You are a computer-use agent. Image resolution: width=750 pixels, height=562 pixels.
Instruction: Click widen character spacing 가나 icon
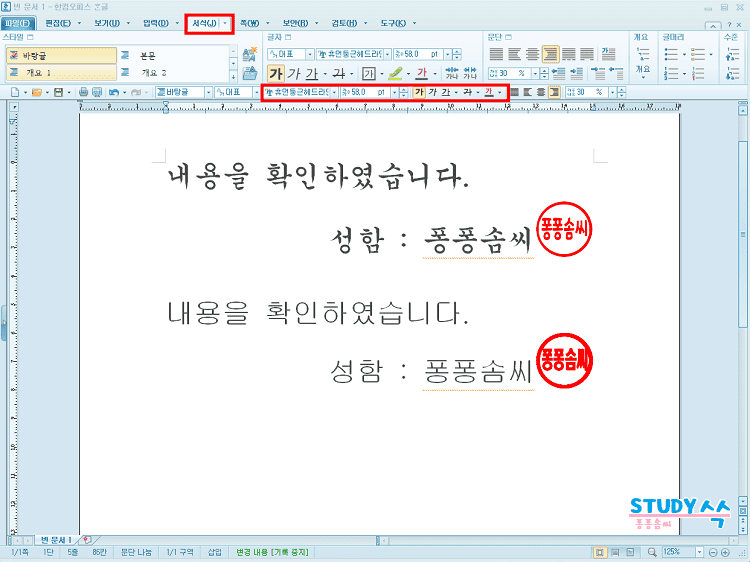click(x=470, y=73)
